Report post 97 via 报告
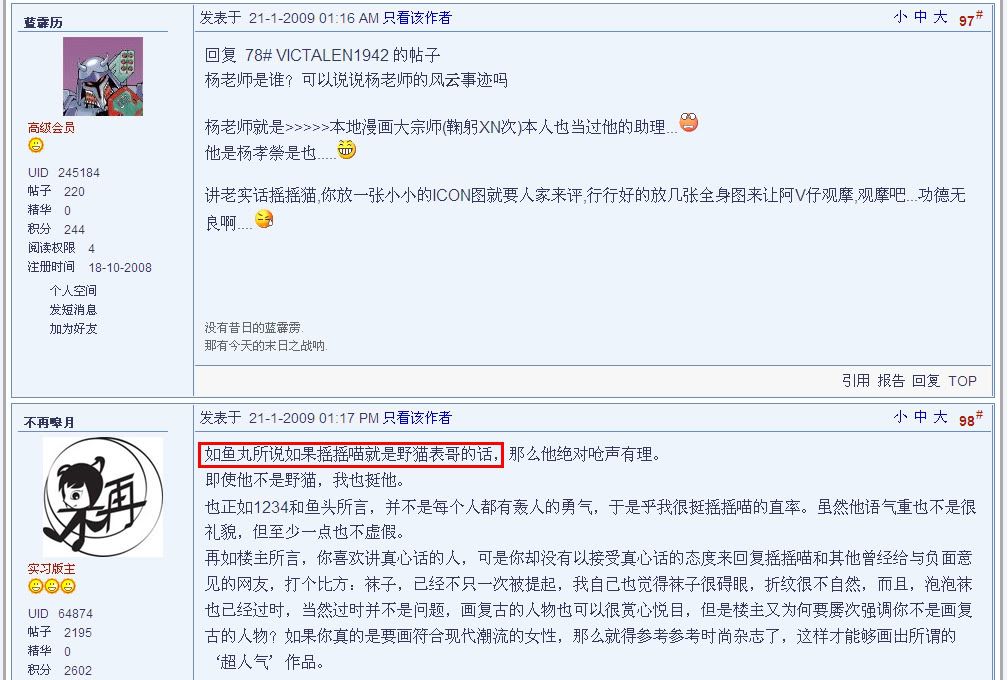The width and height of the screenshot is (1008, 680). [891, 380]
